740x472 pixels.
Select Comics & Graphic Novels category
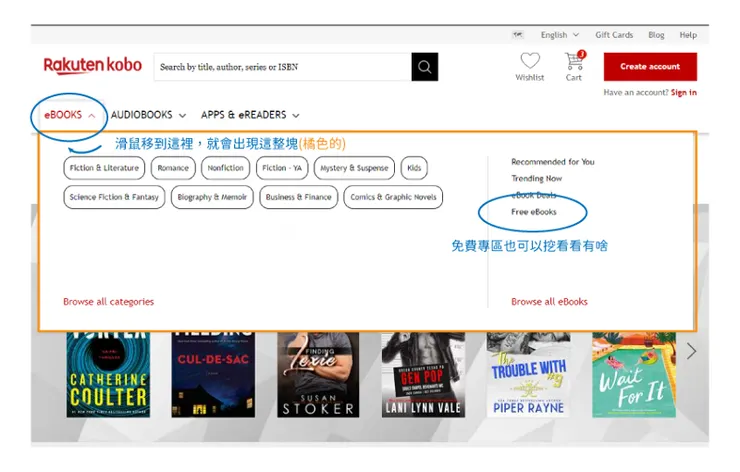pos(393,197)
